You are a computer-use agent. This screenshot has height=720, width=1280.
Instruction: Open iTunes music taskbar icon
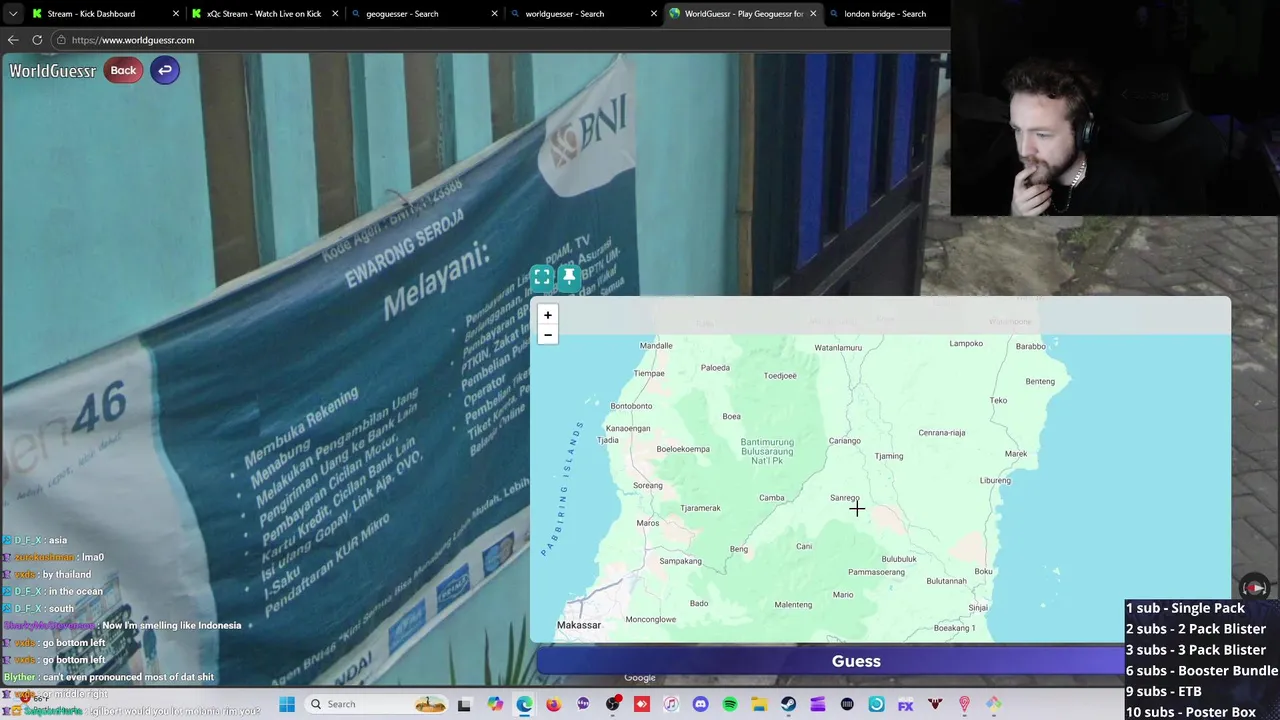[x=671, y=705]
